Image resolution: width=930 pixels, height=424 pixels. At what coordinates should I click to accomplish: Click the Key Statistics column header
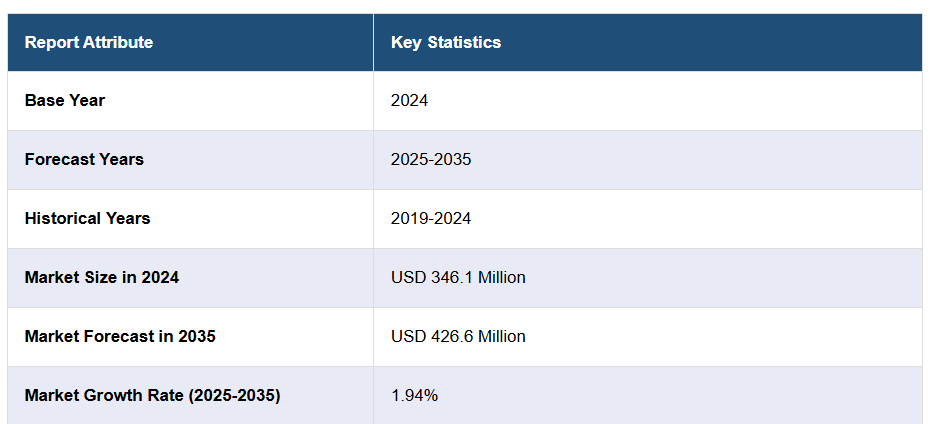coord(446,42)
